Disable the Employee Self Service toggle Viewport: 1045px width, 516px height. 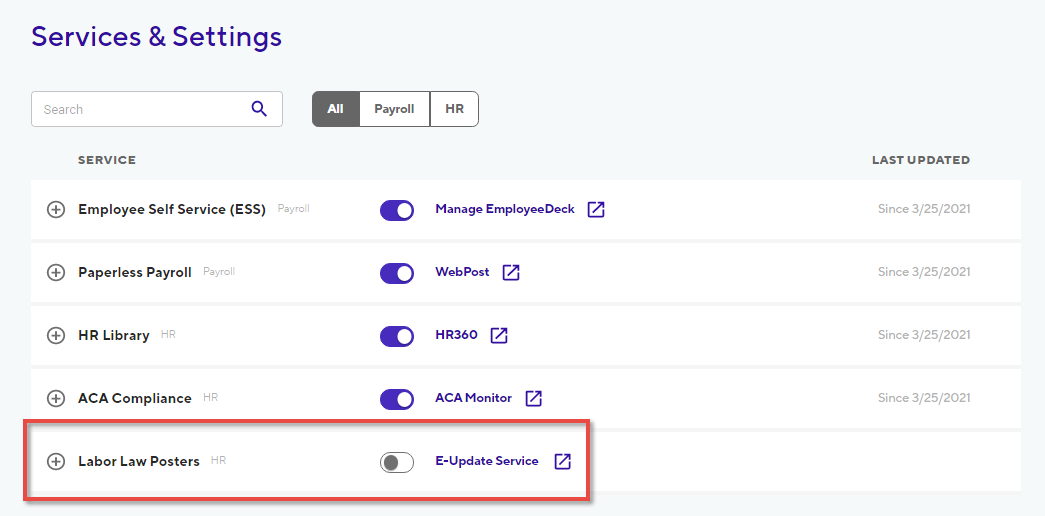(x=397, y=210)
